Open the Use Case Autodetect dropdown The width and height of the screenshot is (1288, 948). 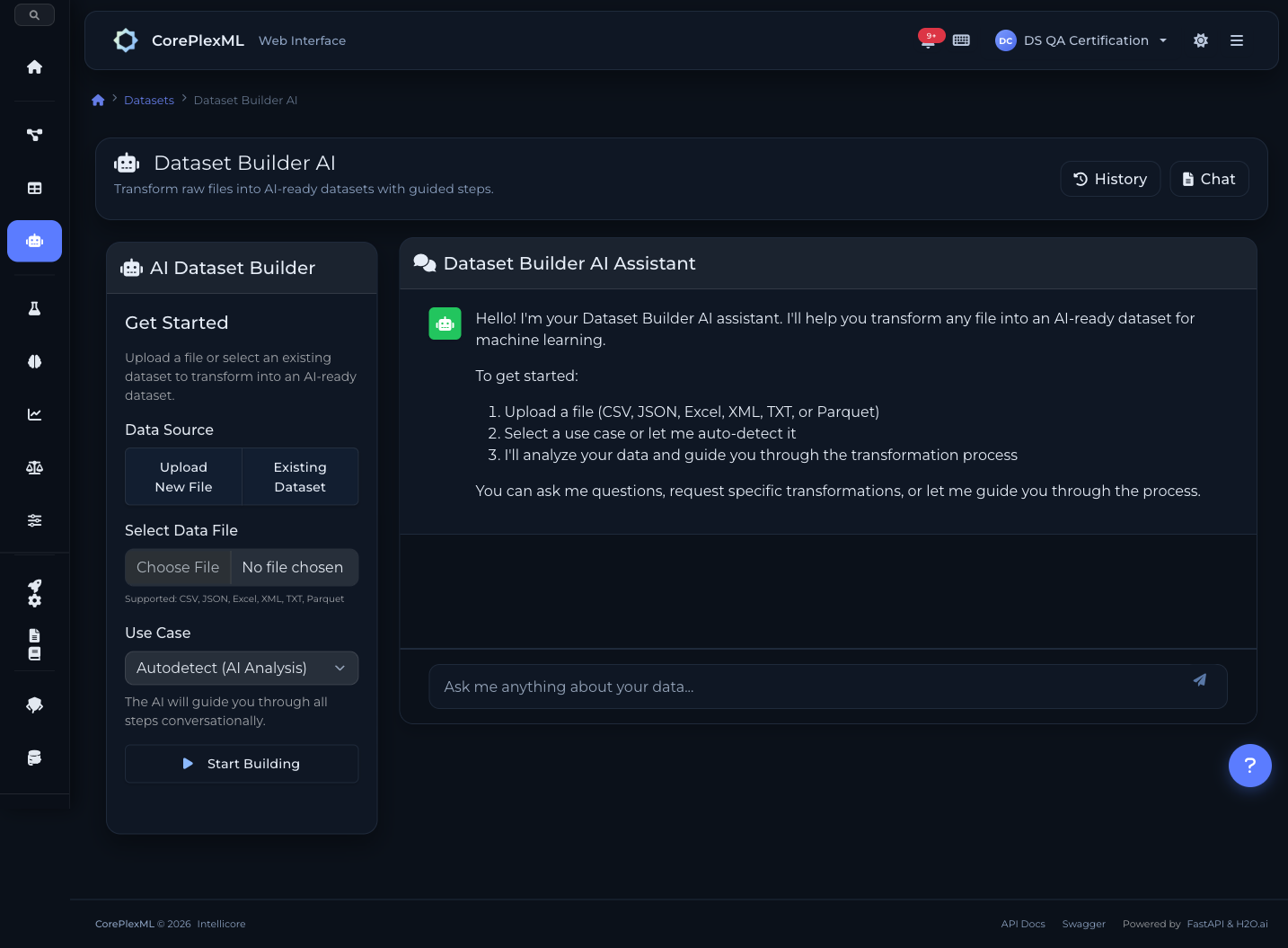[x=242, y=668]
